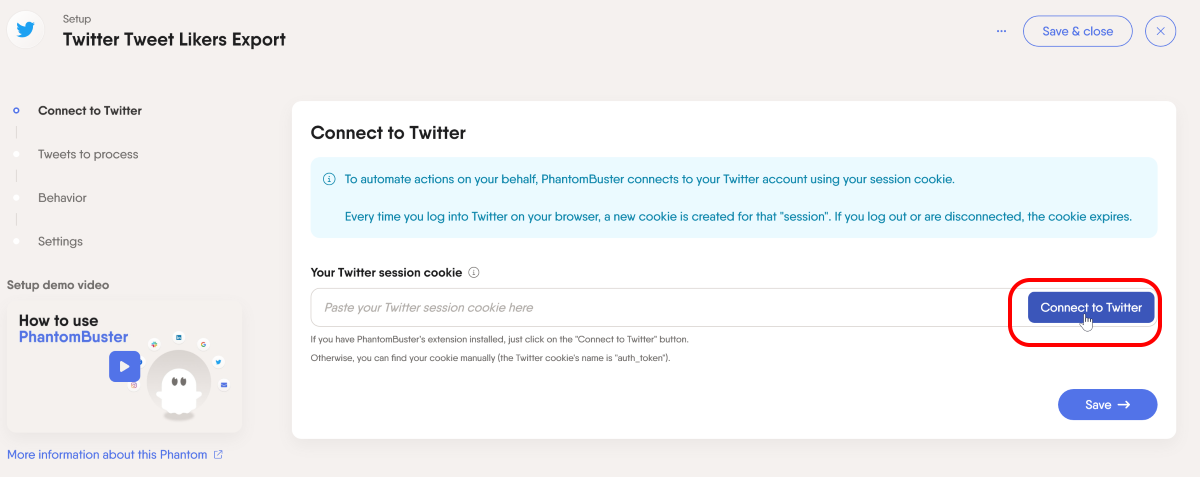Image resolution: width=1200 pixels, height=477 pixels.
Task: Go to the Tweets to process step
Action: click(x=88, y=155)
